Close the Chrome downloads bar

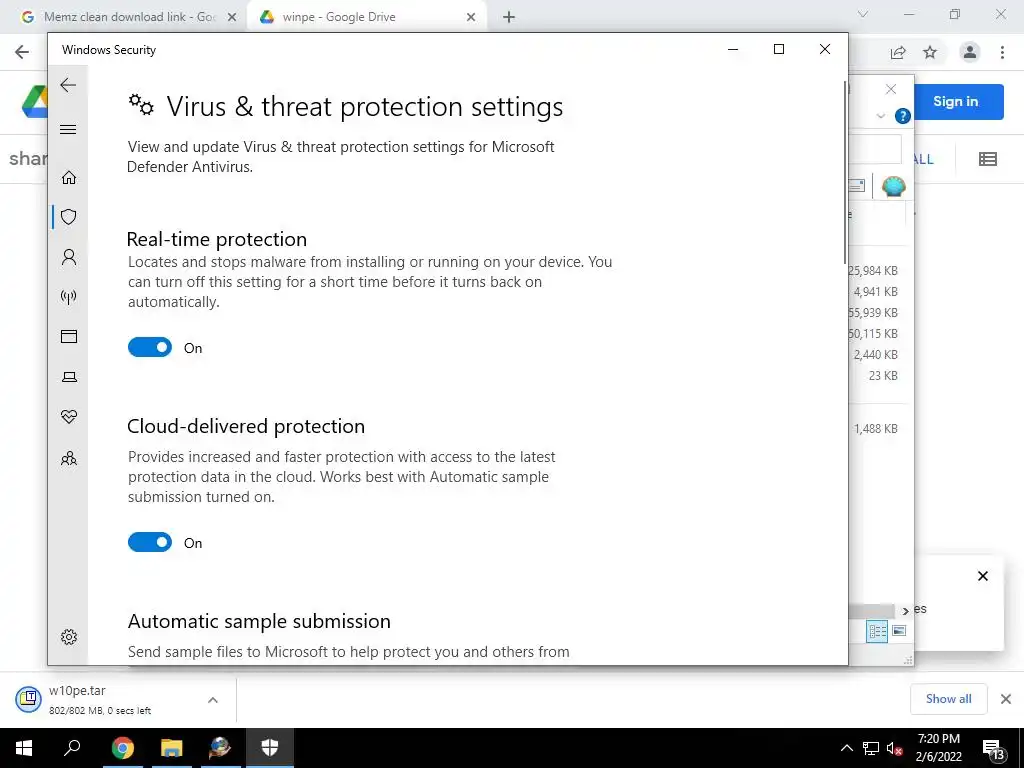coord(1006,699)
